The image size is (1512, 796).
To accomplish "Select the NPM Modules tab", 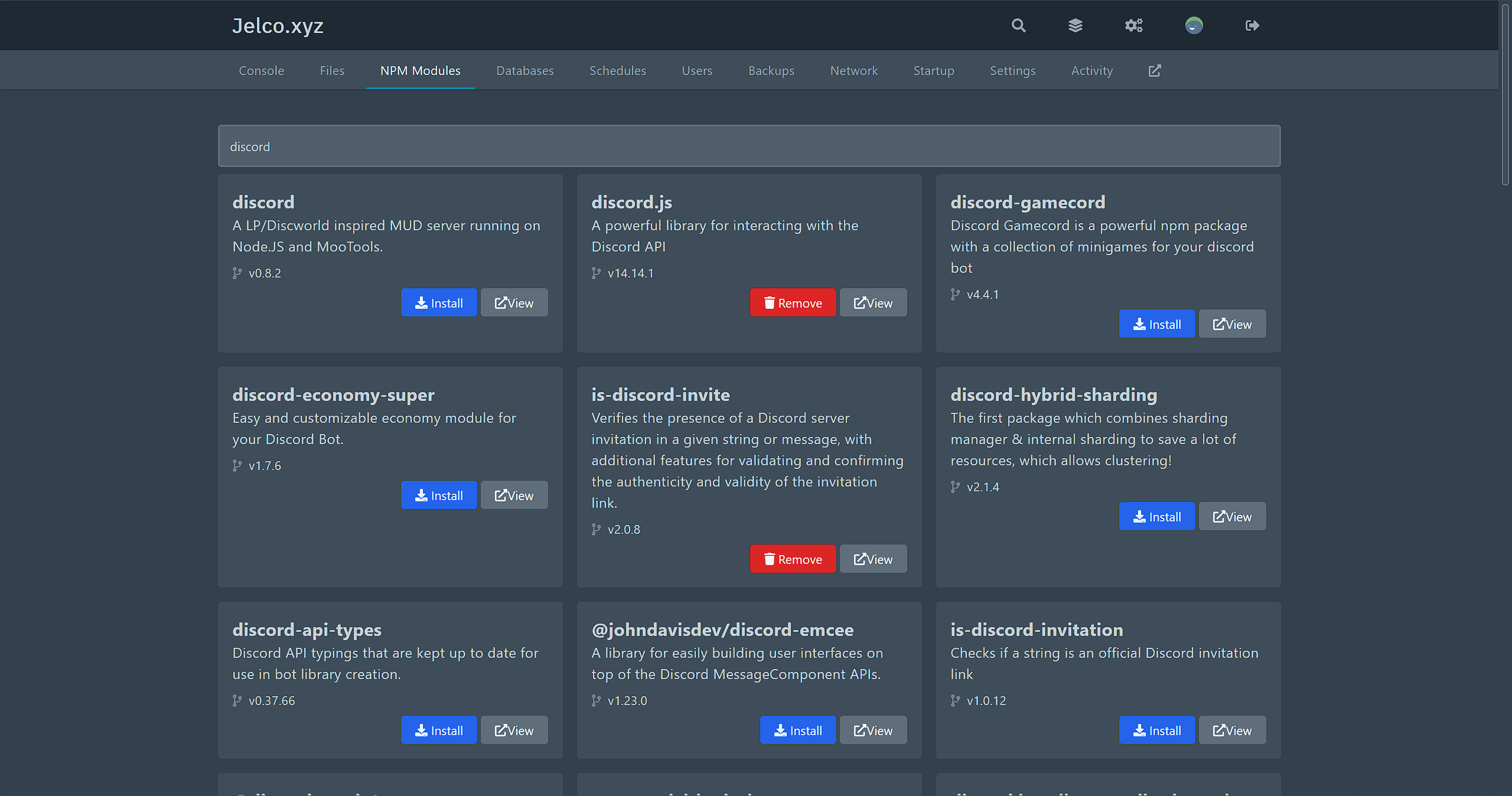I will click(x=420, y=70).
